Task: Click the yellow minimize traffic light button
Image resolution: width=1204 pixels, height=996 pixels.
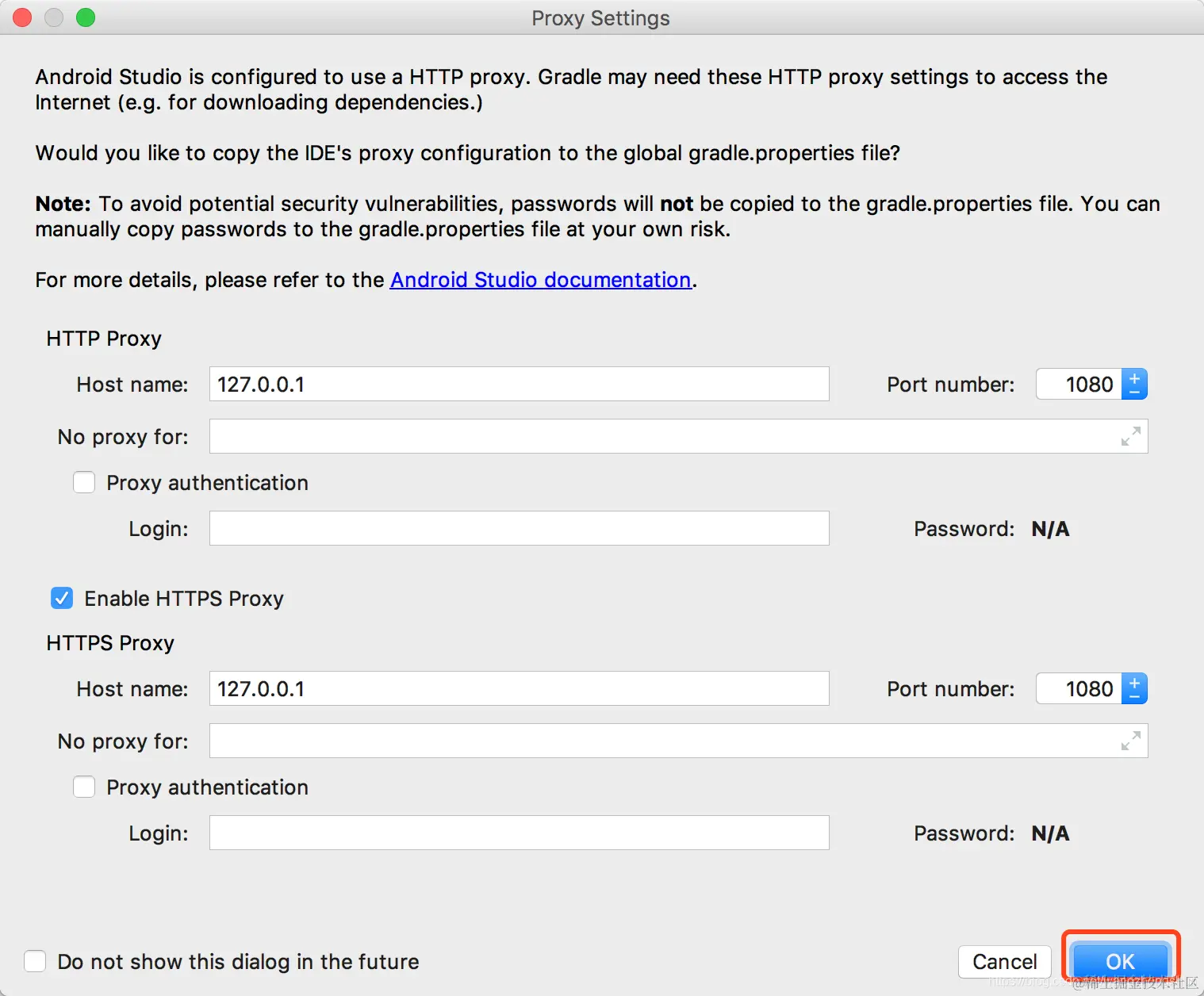Action: (54, 17)
